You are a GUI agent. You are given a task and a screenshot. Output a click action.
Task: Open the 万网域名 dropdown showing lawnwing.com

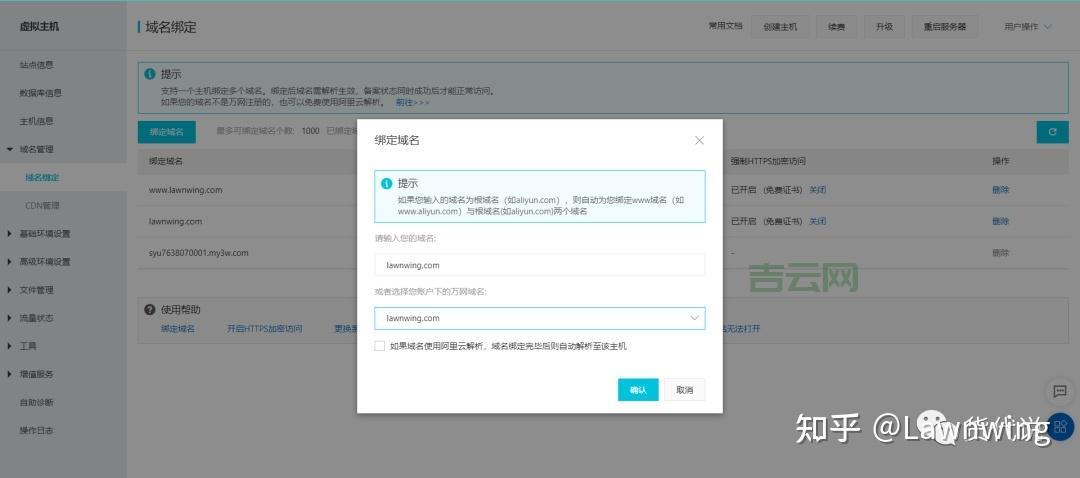coord(539,318)
